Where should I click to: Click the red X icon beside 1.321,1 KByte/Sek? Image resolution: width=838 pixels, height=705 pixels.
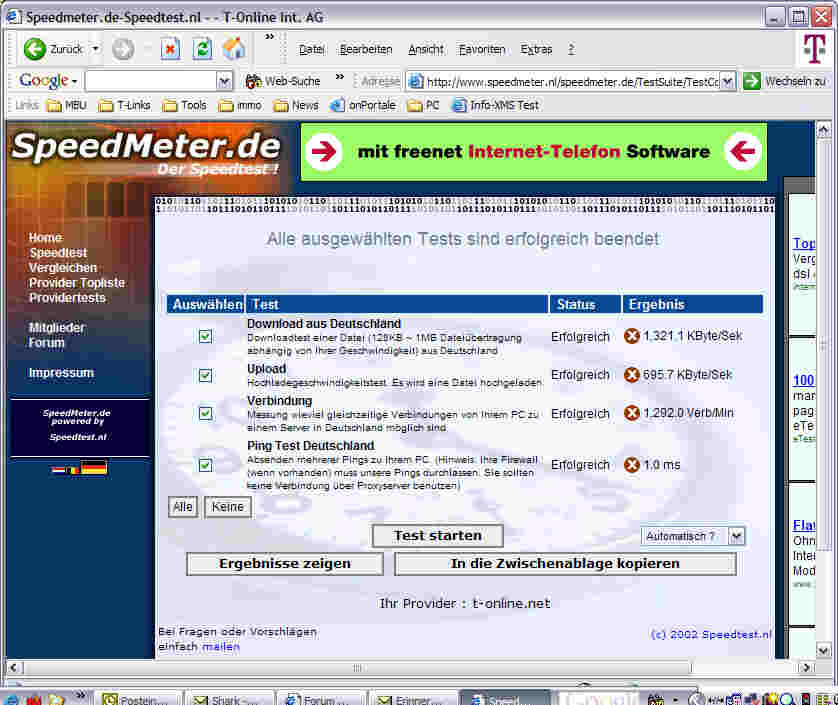click(x=632, y=336)
